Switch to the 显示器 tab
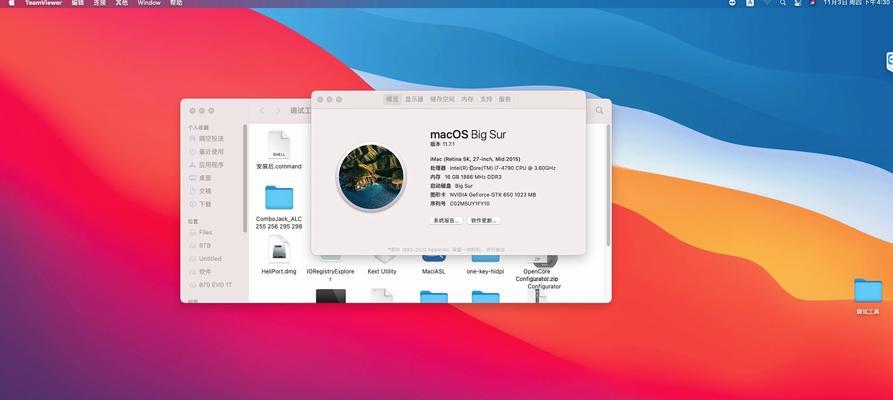 click(414, 99)
